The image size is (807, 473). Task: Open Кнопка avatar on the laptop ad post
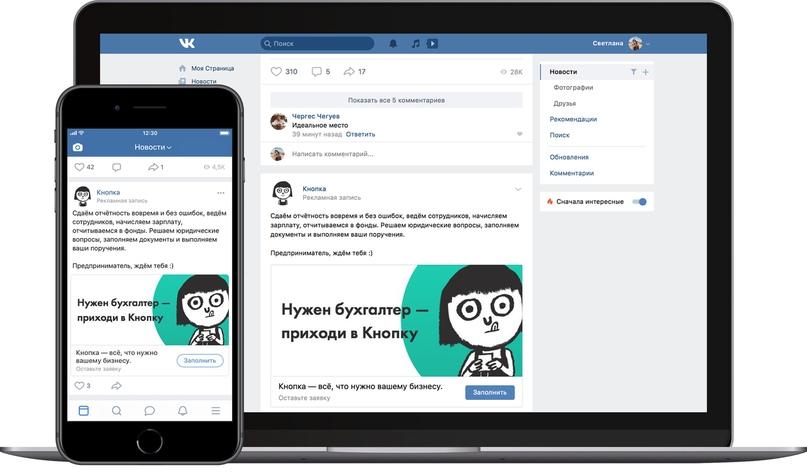click(282, 192)
